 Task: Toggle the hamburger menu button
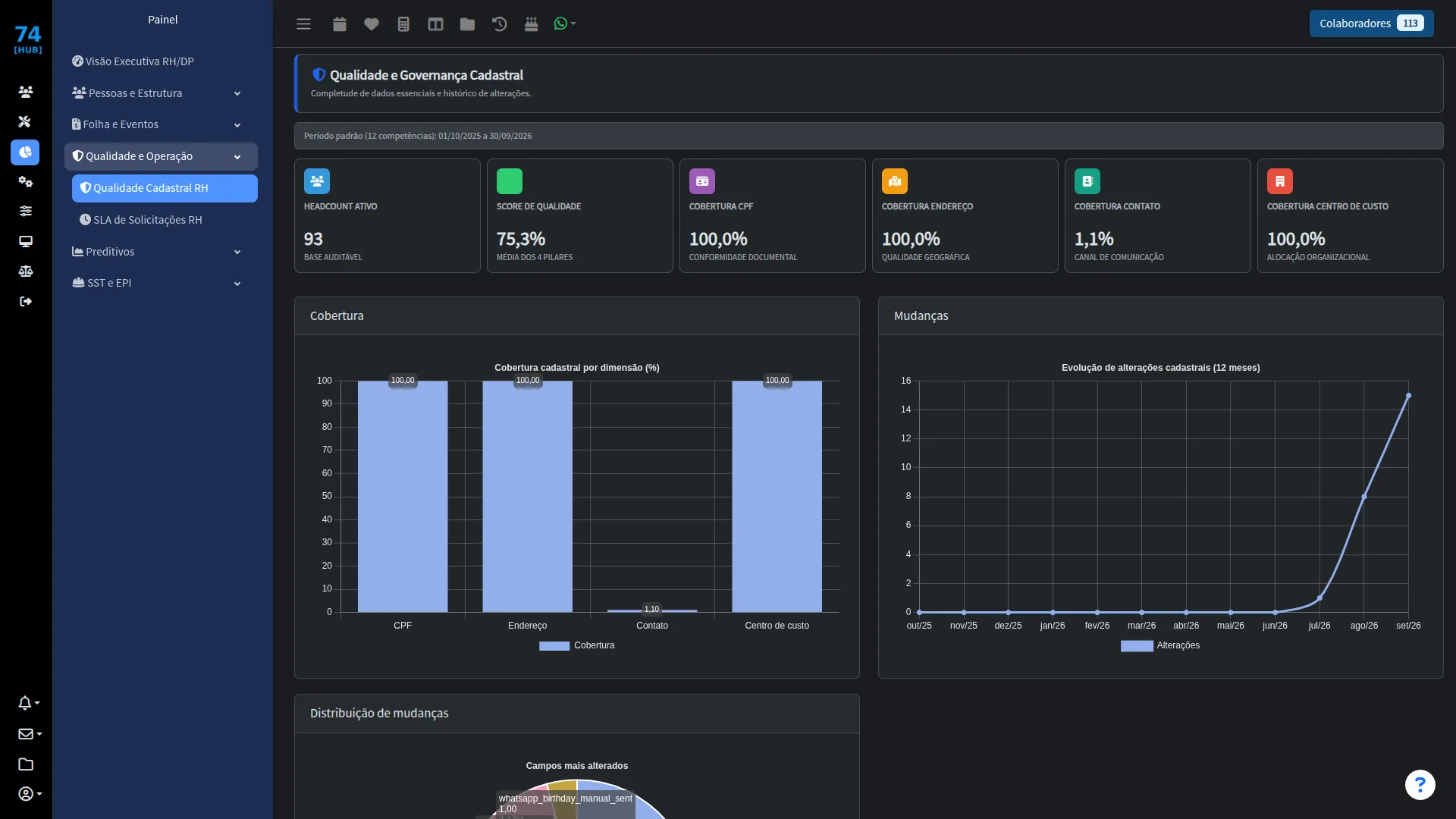tap(303, 24)
